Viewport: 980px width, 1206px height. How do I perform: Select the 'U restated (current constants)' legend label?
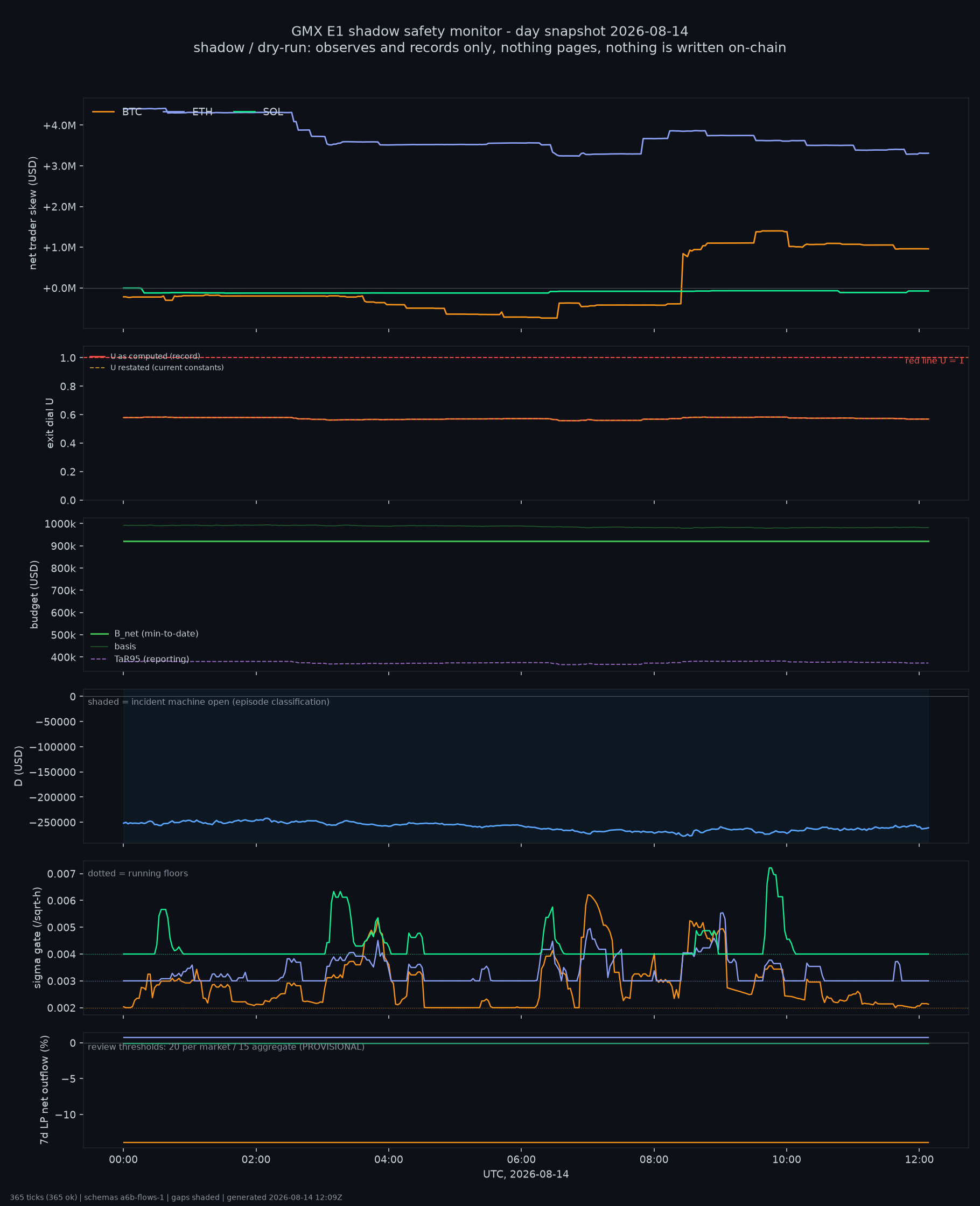click(167, 367)
